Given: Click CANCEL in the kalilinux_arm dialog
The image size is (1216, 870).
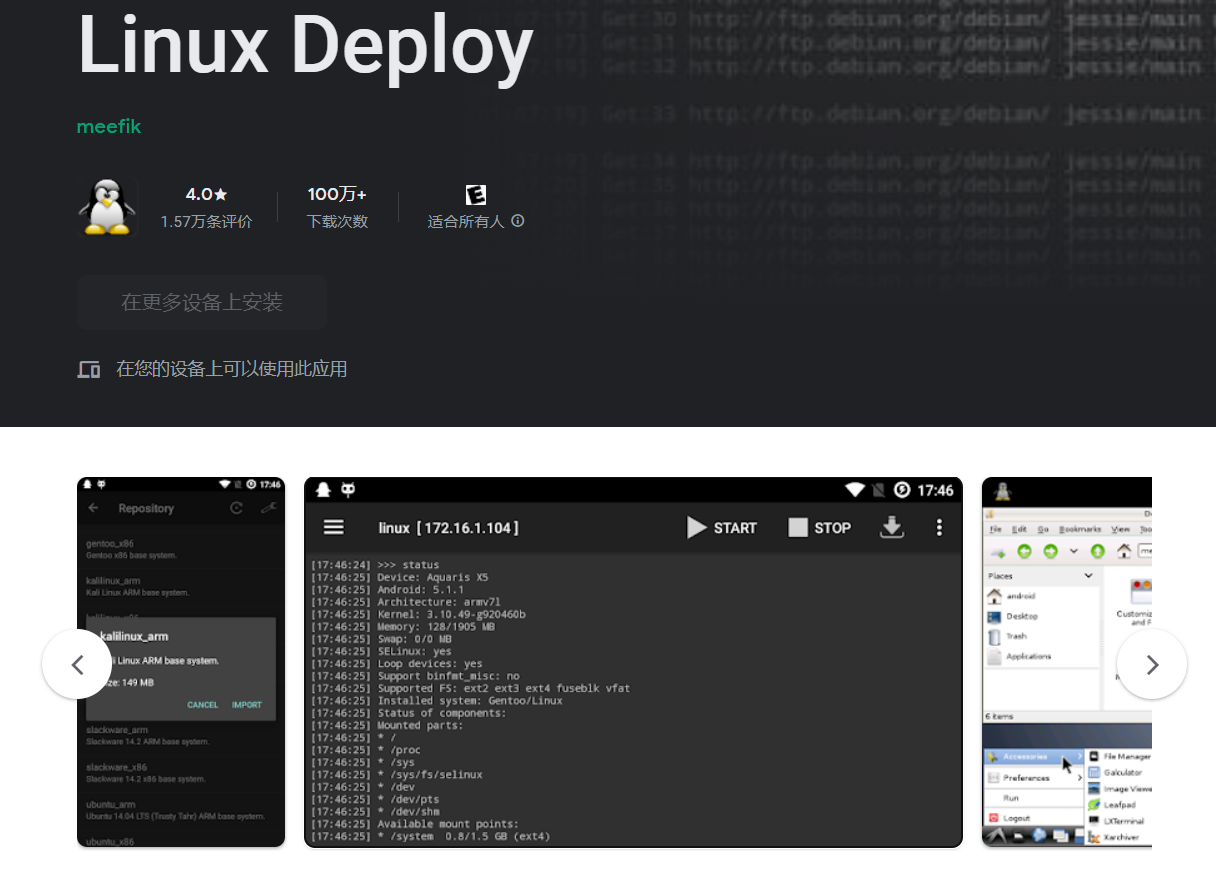Looking at the screenshot, I should [203, 705].
